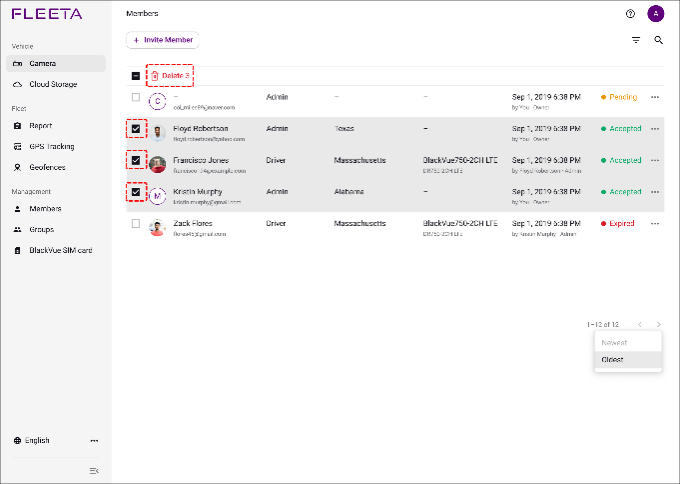Click Francisco Jones profile photo

point(157,163)
